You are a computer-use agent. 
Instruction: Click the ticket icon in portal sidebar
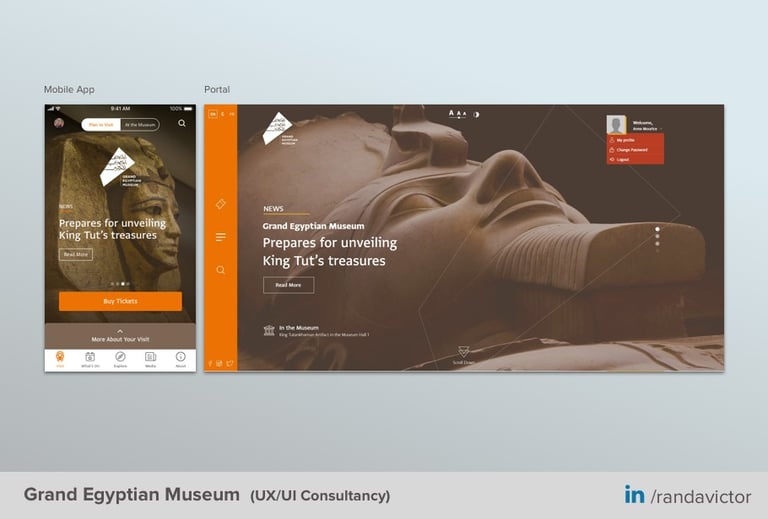tap(221, 204)
